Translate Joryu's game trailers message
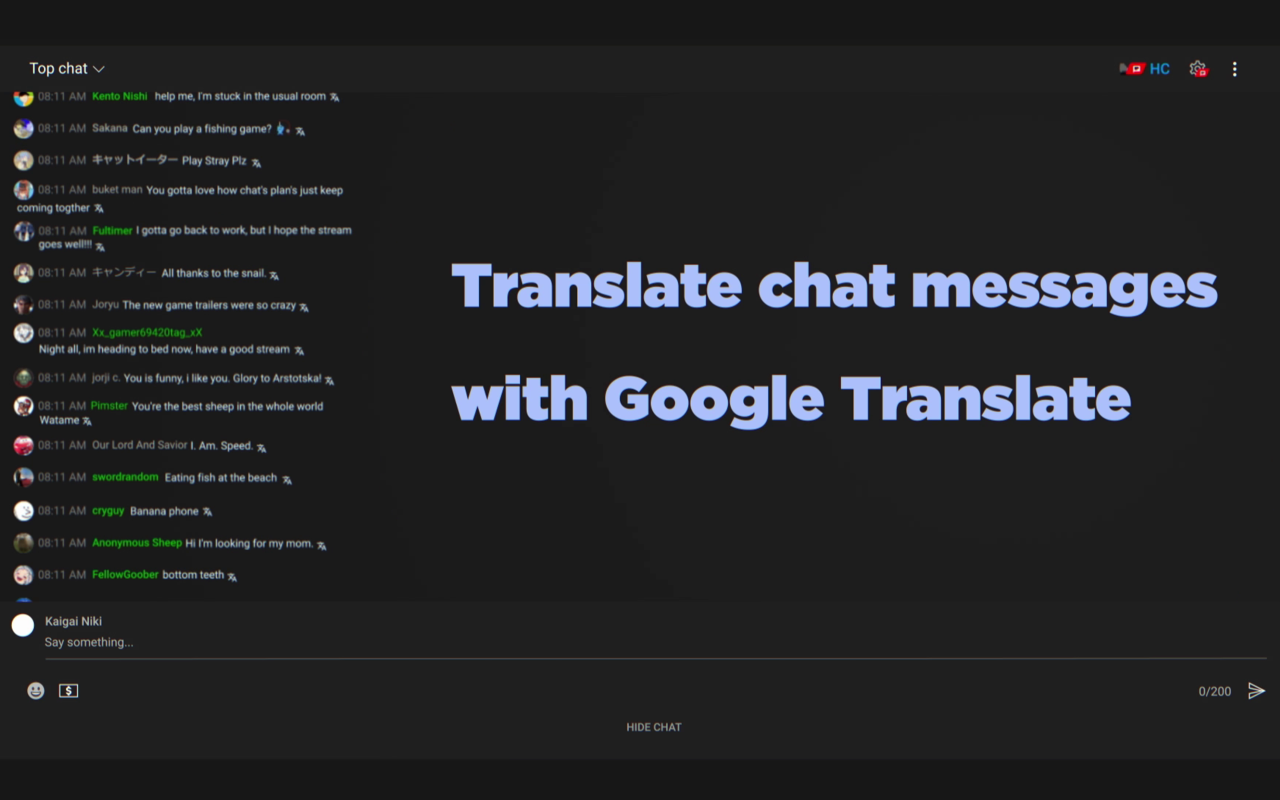The image size is (1280, 800). [306, 307]
